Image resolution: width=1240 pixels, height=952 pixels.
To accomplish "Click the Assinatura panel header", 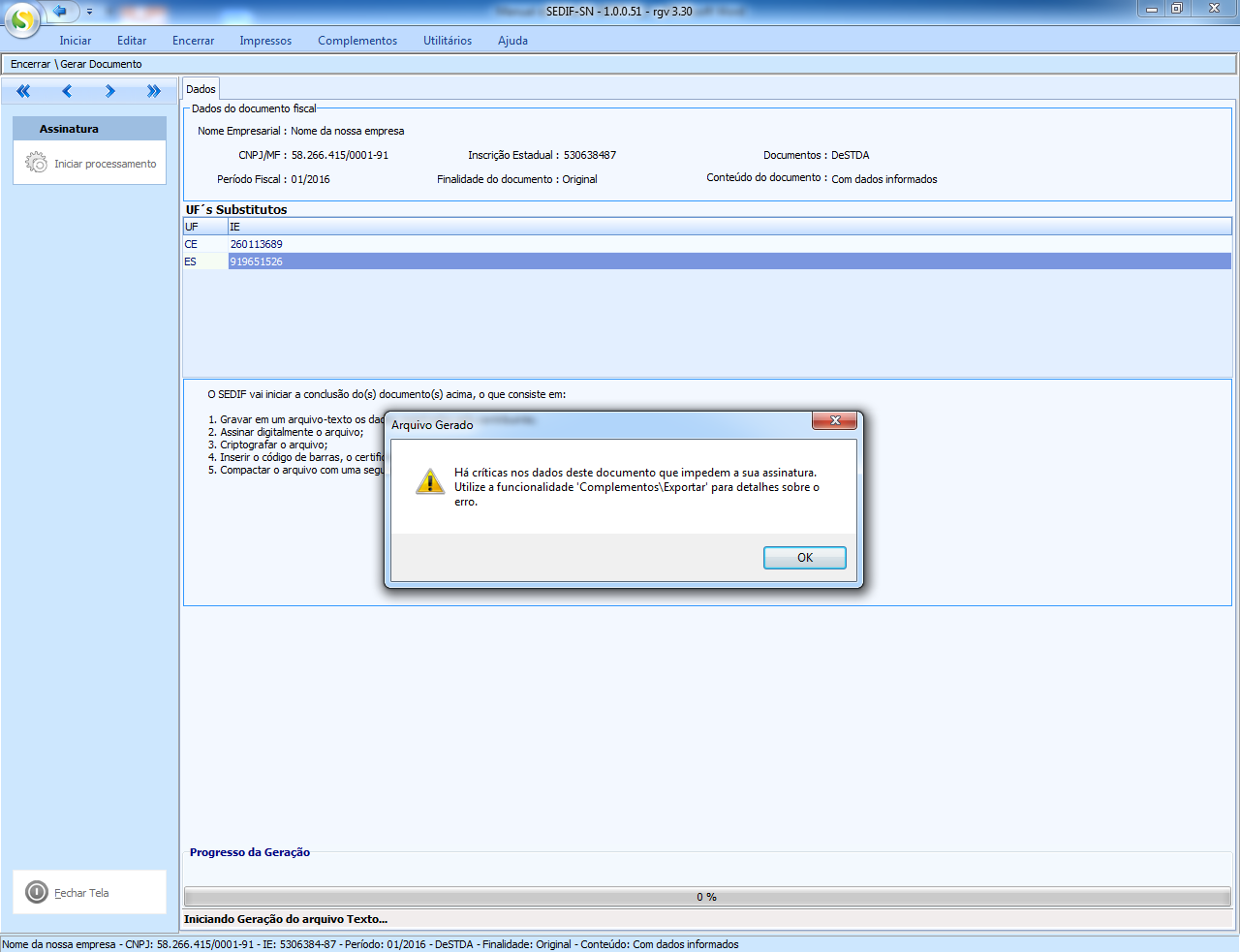I will [89, 129].
